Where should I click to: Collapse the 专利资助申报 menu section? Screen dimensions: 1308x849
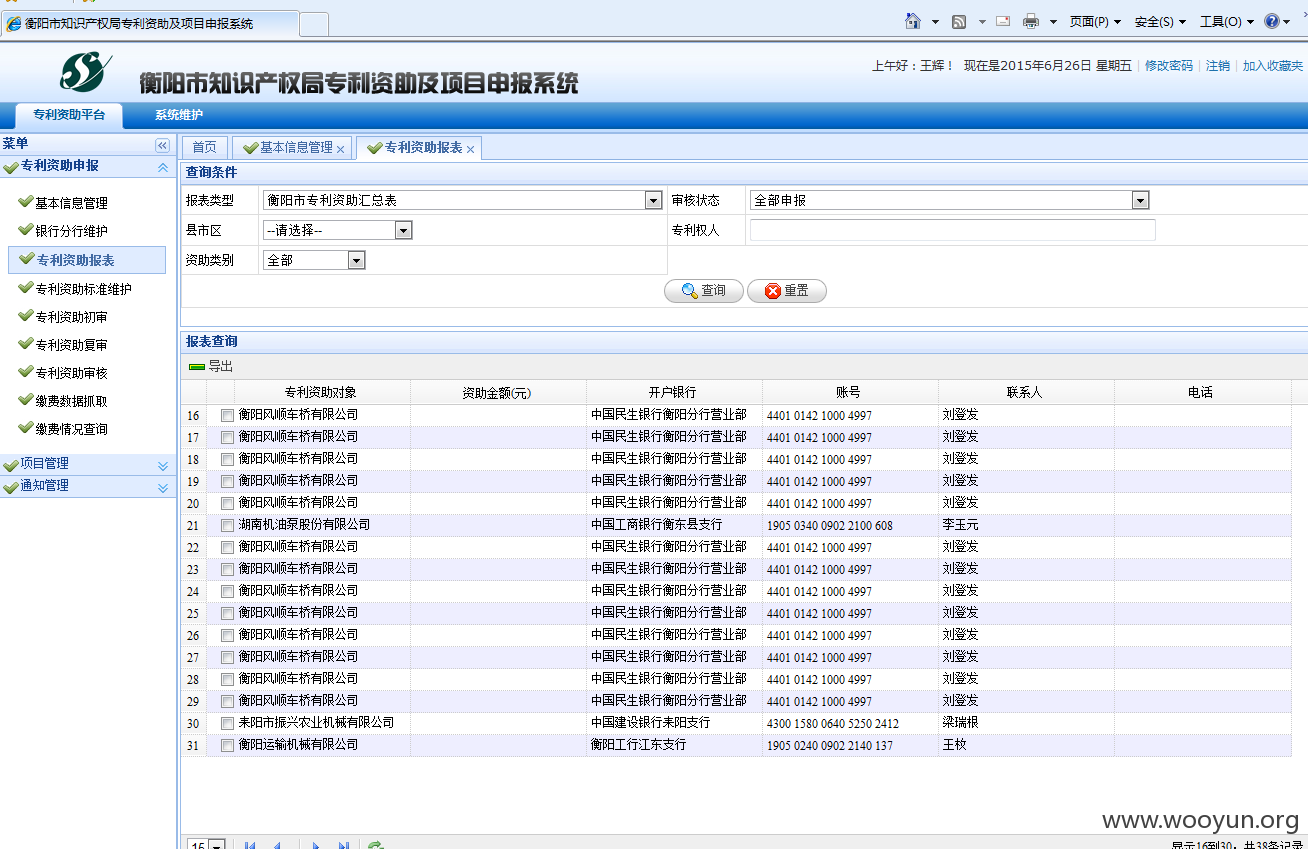163,167
